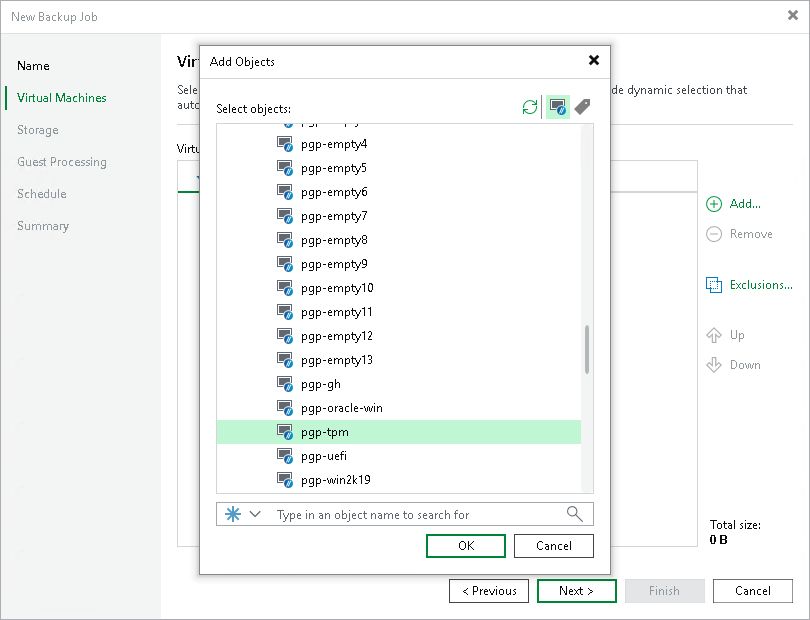Image resolution: width=810 pixels, height=620 pixels.
Task: Confirm selection with OK button
Action: pos(466,546)
